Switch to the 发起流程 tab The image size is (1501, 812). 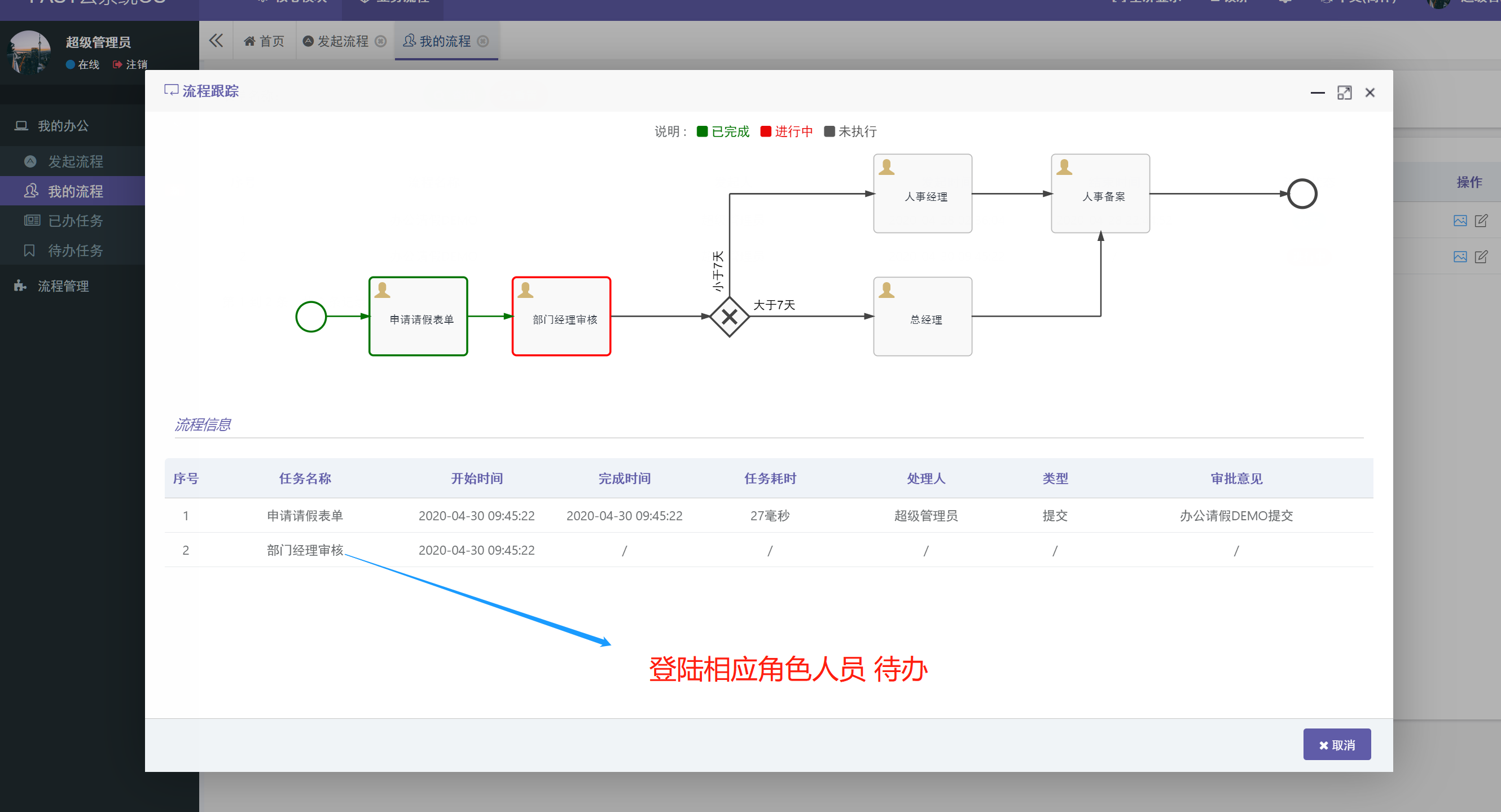336,41
